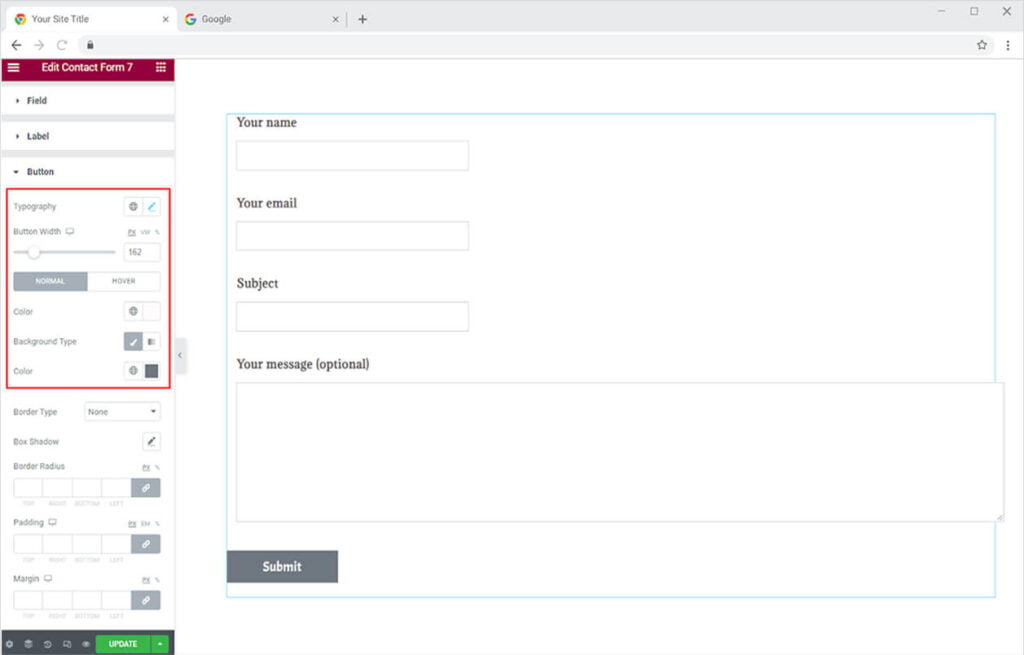Open the History icon in footer
Image resolution: width=1024 pixels, height=655 pixels.
pyautogui.click(x=47, y=644)
